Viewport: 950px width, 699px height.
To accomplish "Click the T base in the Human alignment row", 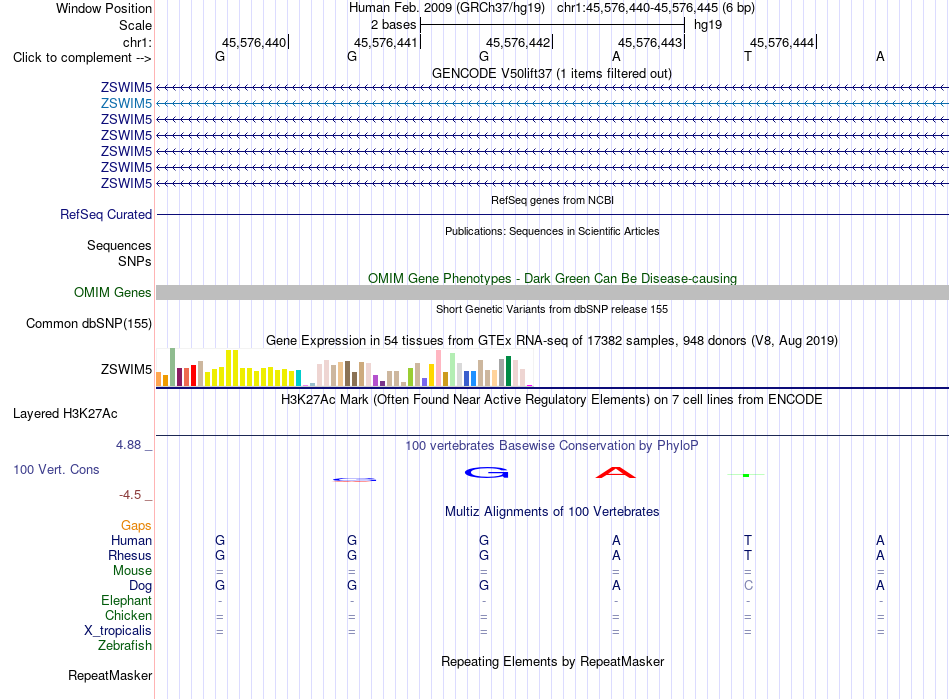I will (x=748, y=540).
